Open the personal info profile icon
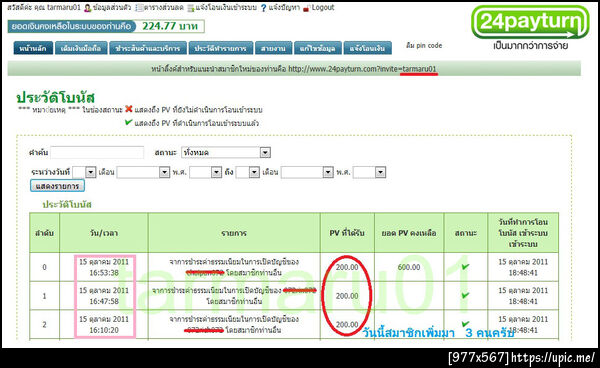The image size is (600, 368). point(87,8)
